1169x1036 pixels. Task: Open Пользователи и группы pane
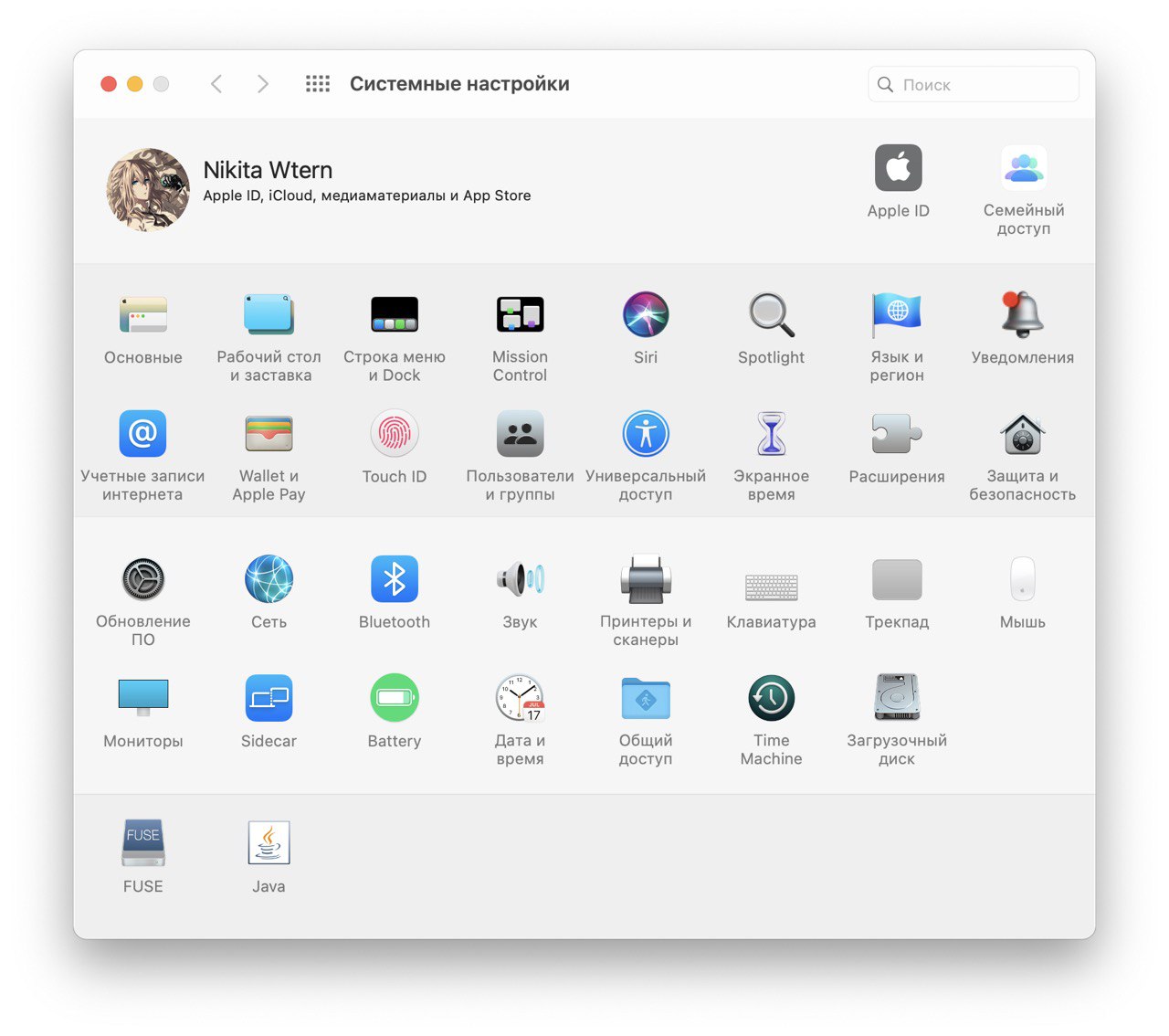pos(520,434)
